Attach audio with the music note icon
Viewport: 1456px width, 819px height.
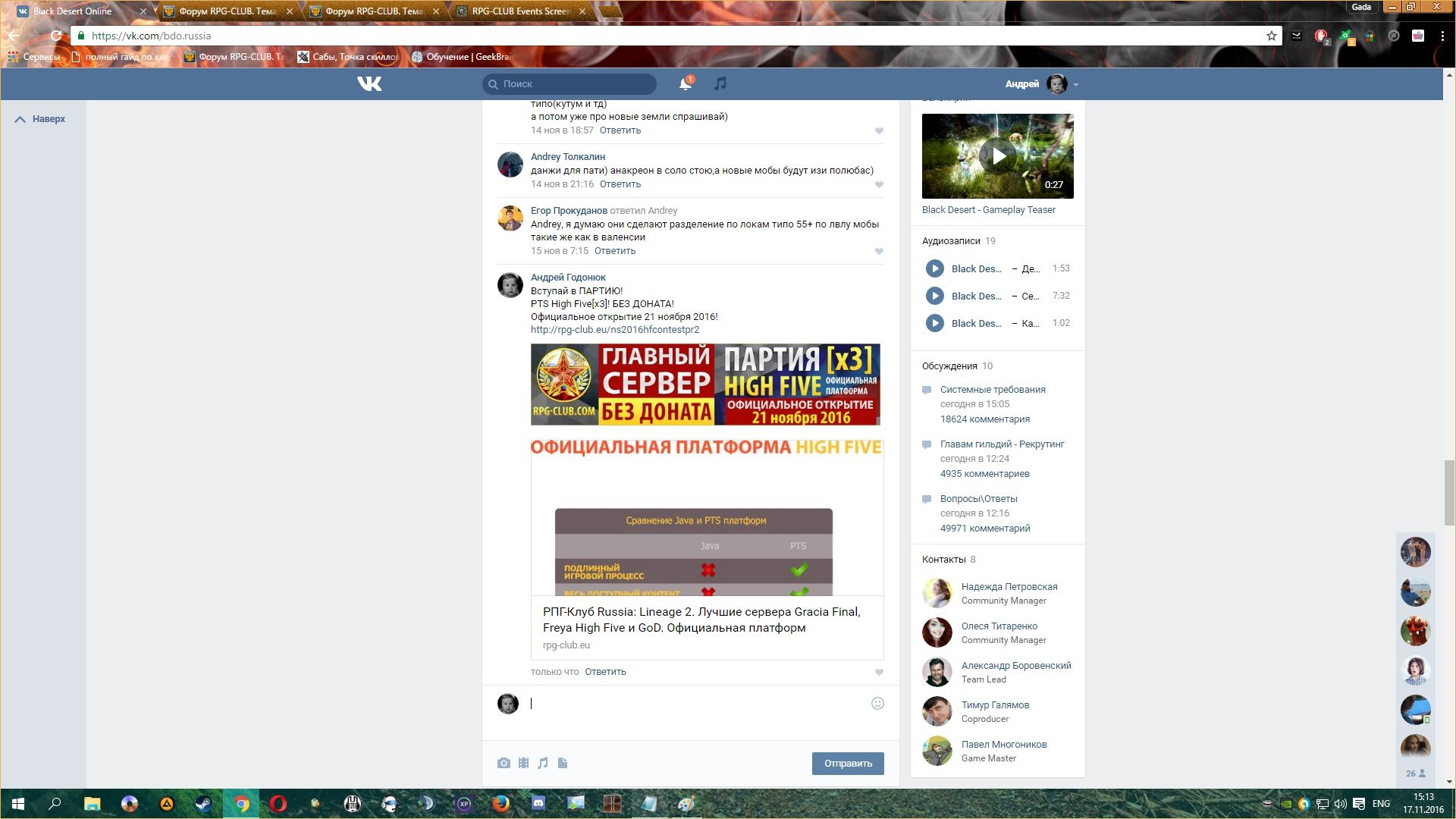tap(543, 763)
